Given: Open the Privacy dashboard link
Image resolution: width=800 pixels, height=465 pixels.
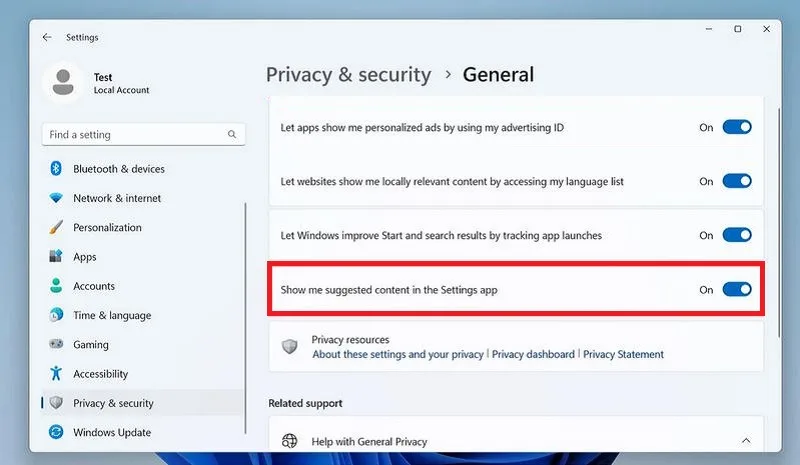Looking at the screenshot, I should (533, 354).
